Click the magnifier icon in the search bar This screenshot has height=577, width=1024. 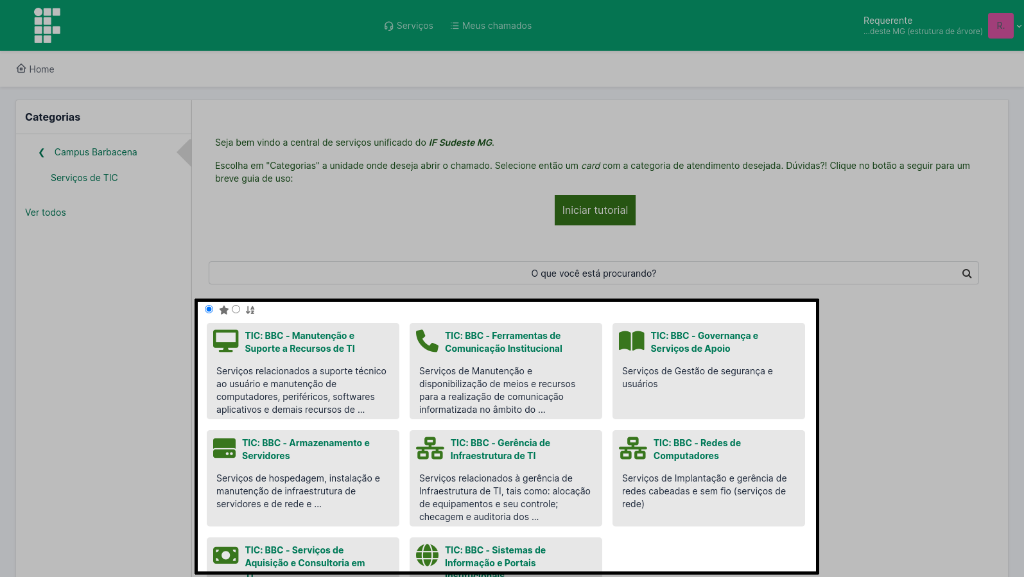966,273
